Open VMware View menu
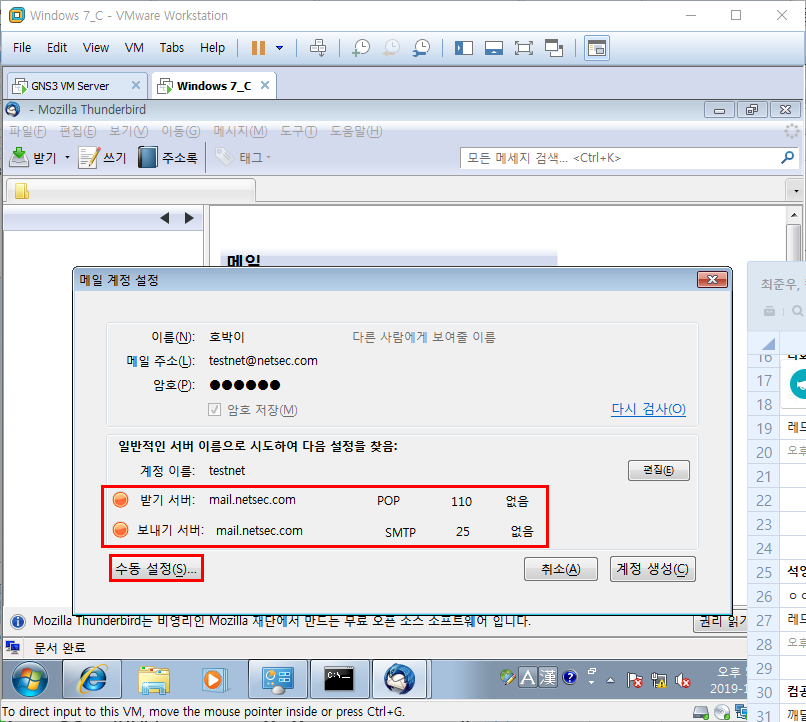806x722 pixels. point(96,48)
